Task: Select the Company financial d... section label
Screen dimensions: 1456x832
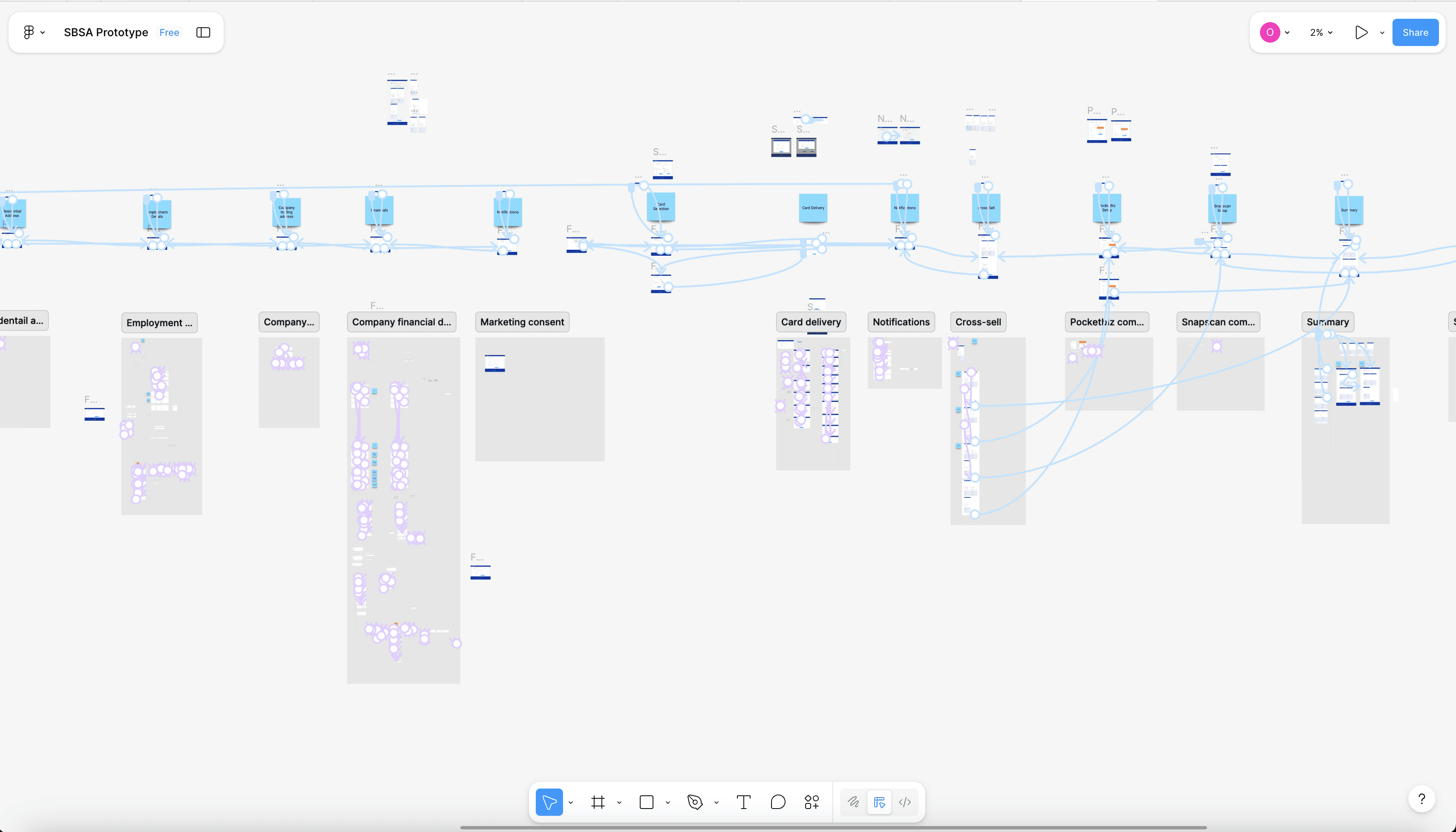Action: point(401,322)
